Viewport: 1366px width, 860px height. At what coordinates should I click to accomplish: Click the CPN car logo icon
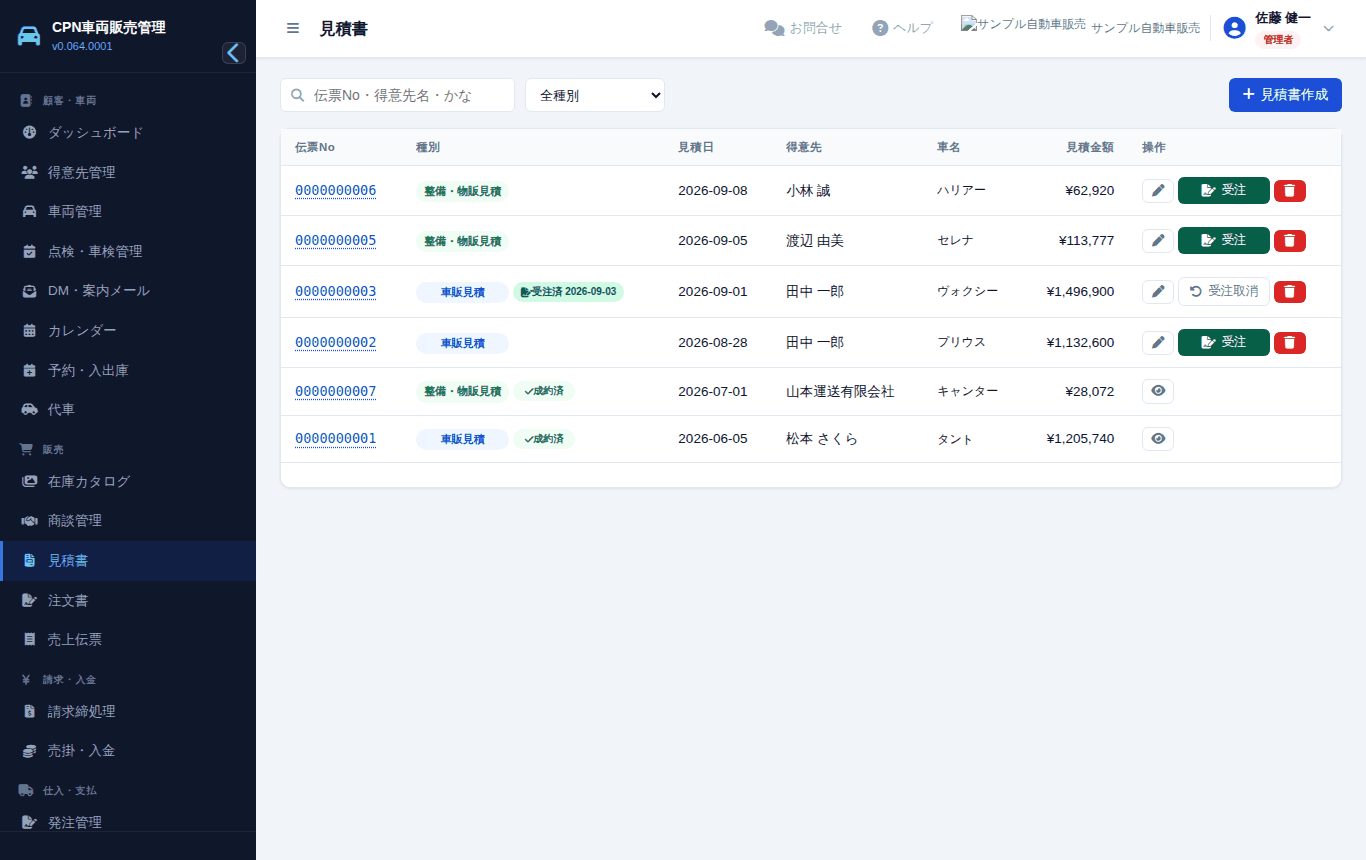tap(29, 36)
